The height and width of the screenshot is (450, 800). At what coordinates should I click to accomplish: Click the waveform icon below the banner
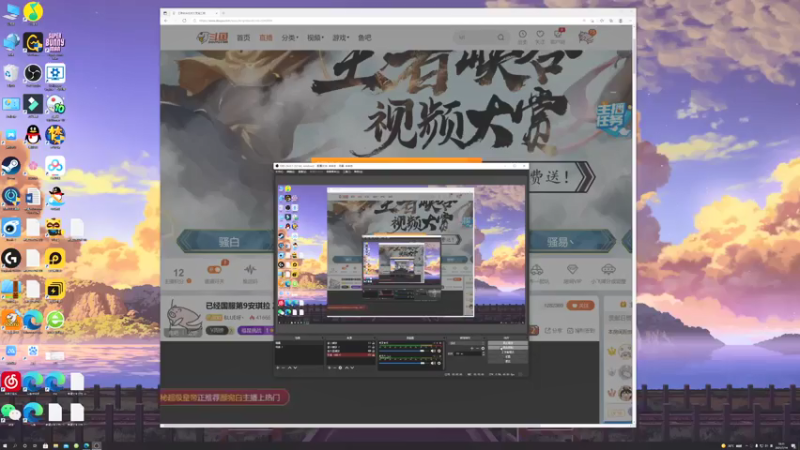click(250, 270)
